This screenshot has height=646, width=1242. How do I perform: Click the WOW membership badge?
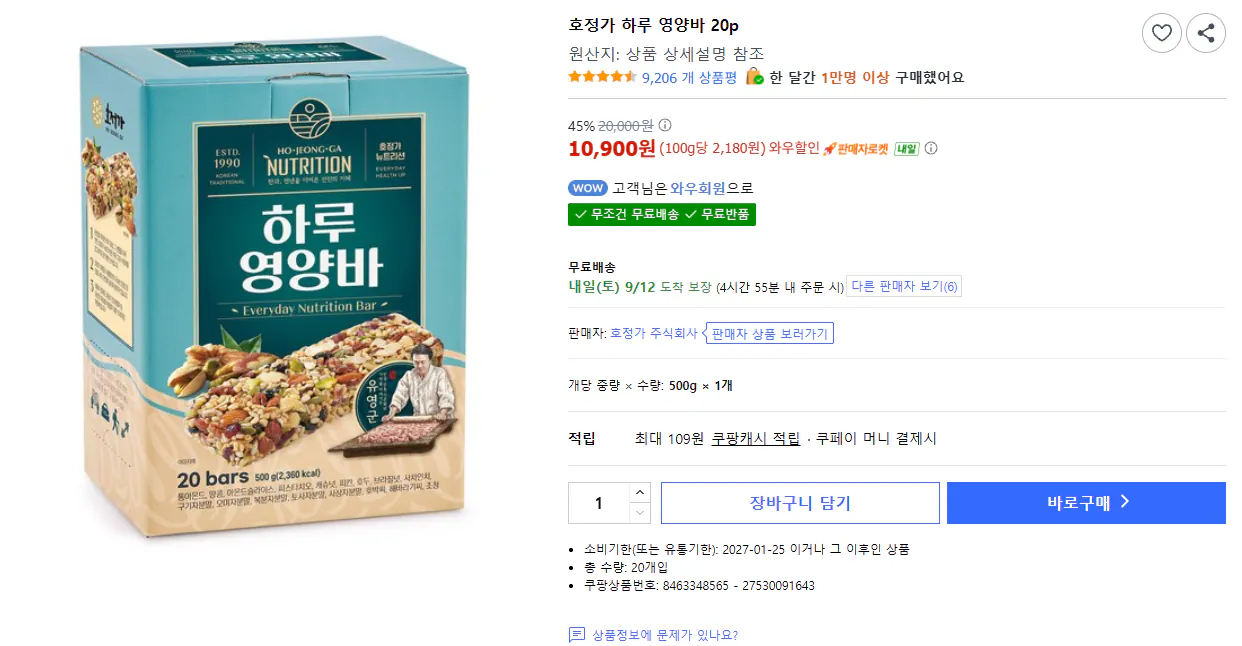coord(588,188)
